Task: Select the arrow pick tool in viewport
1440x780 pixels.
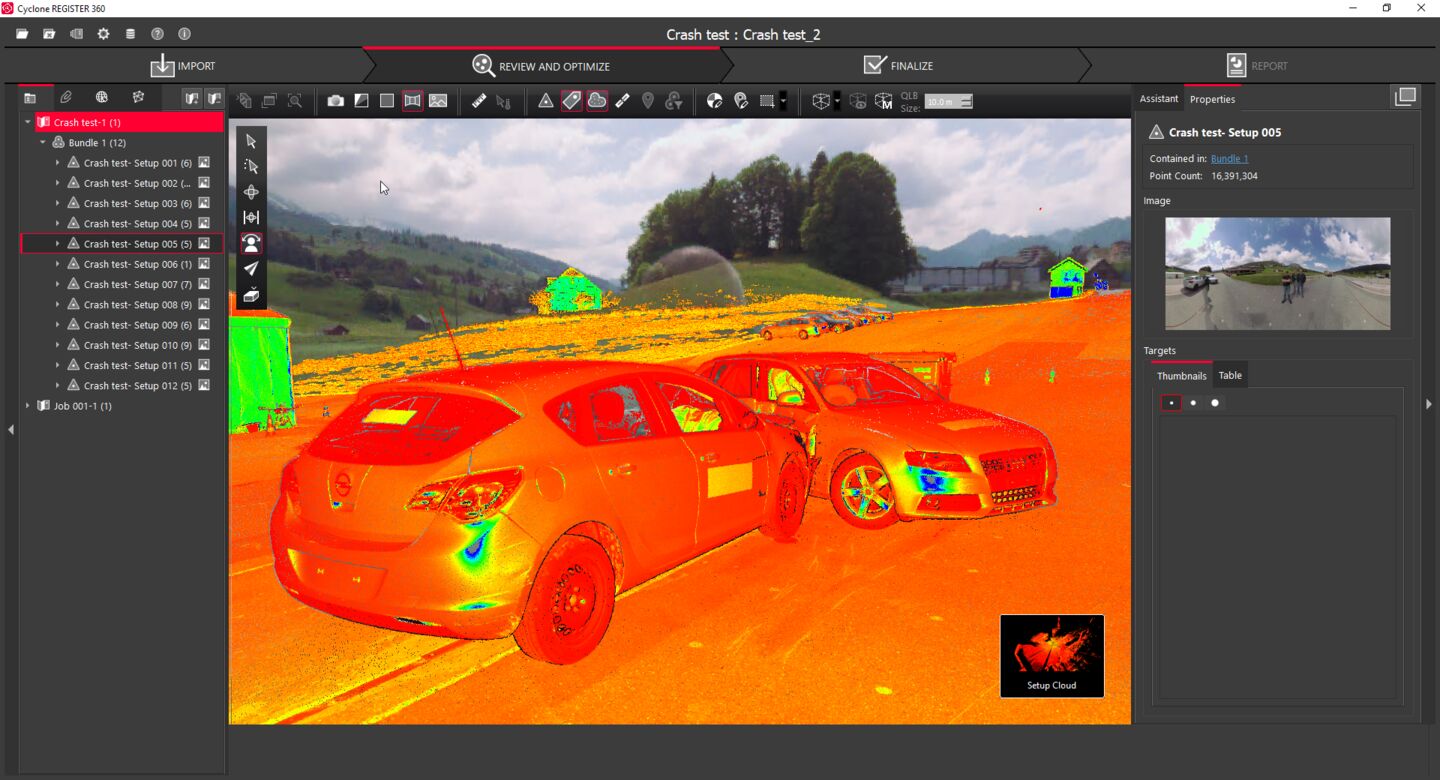Action: click(x=251, y=141)
